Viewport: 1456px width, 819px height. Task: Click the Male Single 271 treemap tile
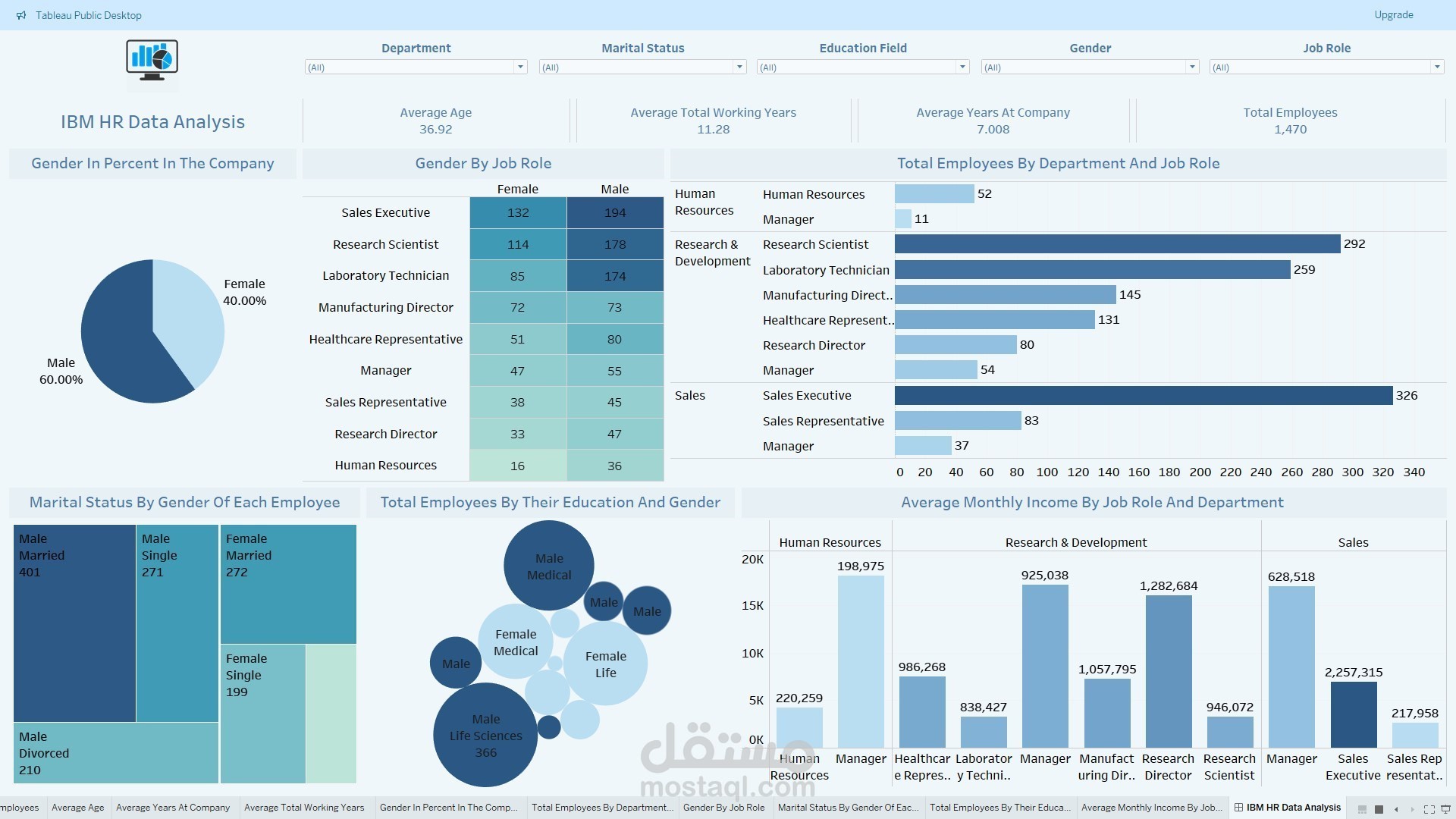(x=177, y=623)
